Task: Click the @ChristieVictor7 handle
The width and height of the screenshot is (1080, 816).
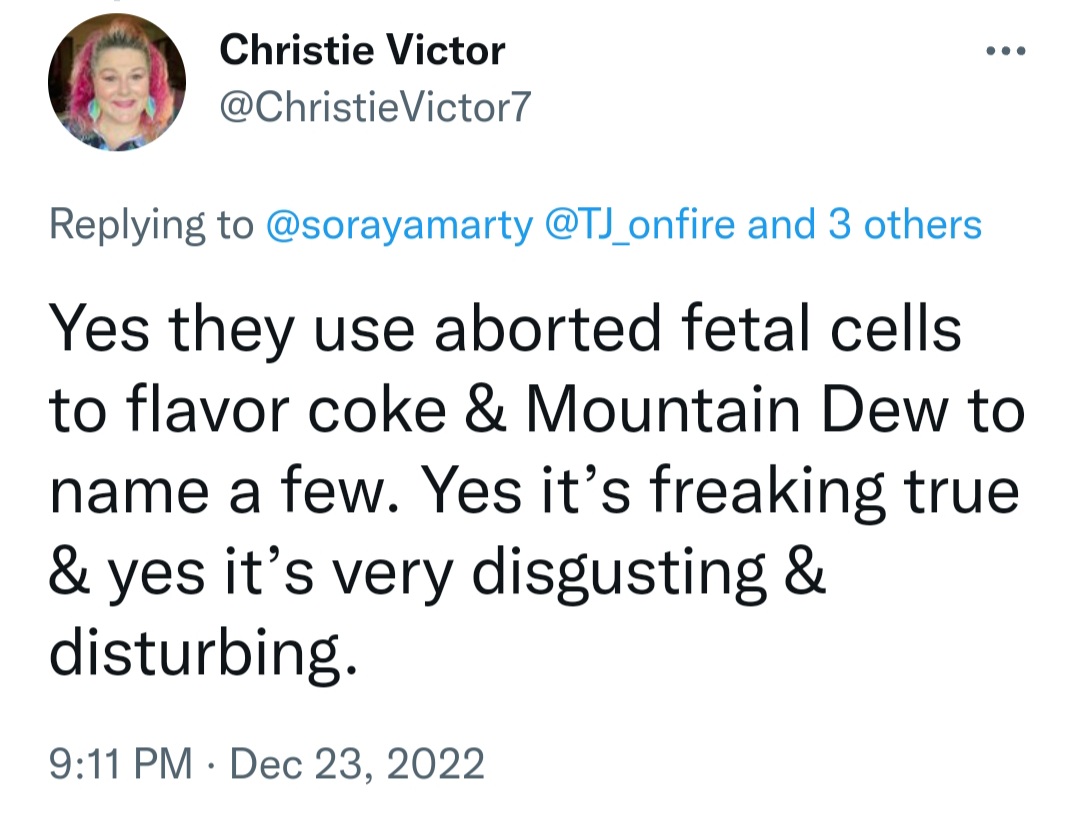Action: (x=372, y=108)
